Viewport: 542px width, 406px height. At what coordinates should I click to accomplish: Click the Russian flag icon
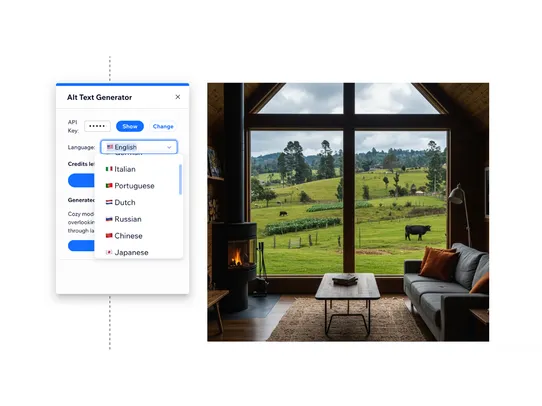109,219
